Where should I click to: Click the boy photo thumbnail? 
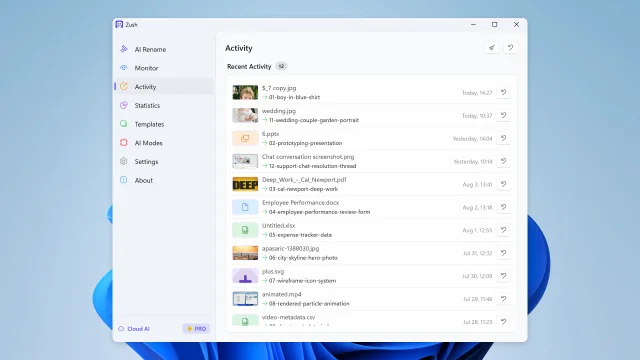point(245,93)
